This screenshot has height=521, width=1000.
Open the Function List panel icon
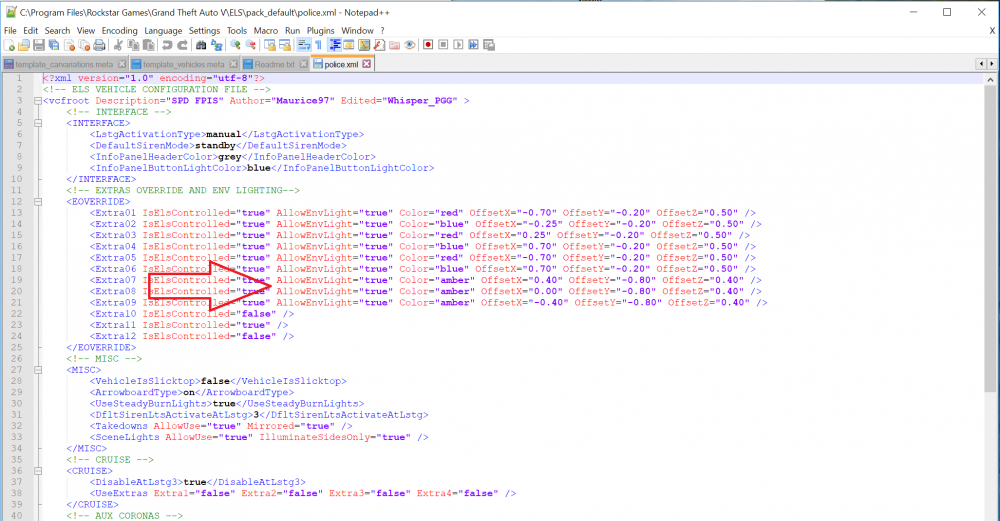point(379,45)
